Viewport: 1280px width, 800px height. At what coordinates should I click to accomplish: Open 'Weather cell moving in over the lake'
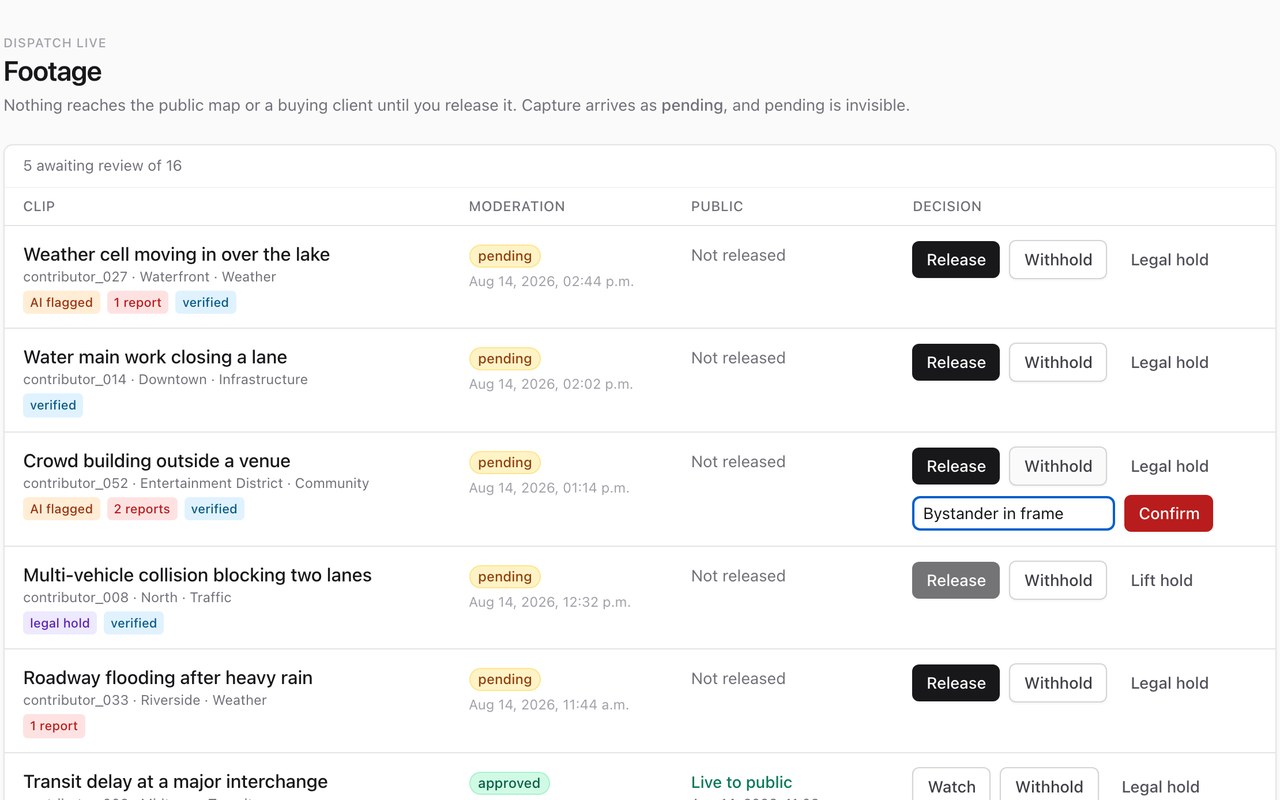176,254
